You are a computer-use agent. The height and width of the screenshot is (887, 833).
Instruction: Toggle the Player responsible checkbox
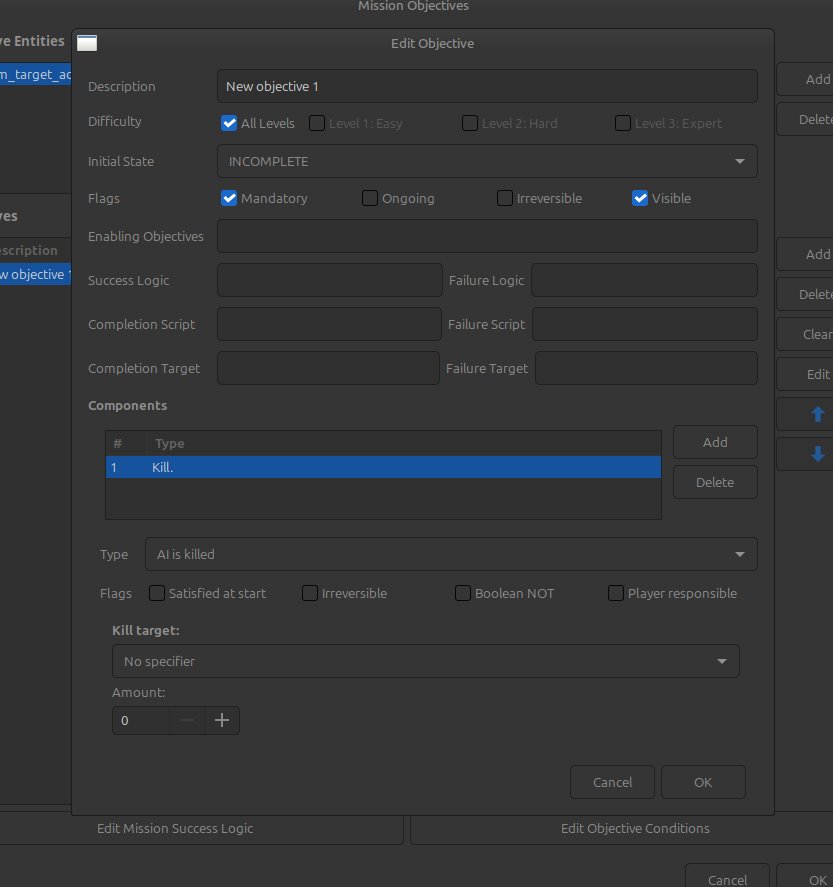616,593
